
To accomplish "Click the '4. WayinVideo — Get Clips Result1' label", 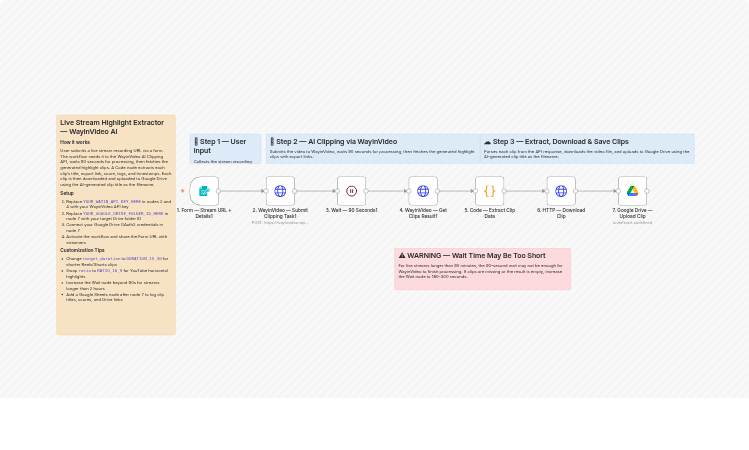I will coord(423,213).
